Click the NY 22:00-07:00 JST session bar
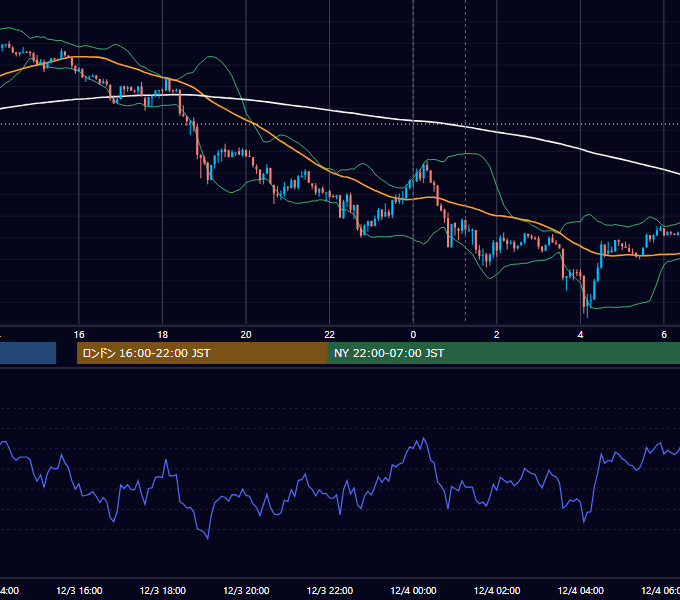680x600 pixels. coord(503,353)
